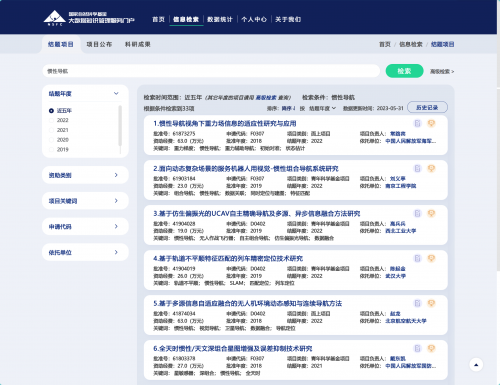500x385 pixels.
Task: Open document icon for project 1 惯性导航视角
Action: point(417,123)
